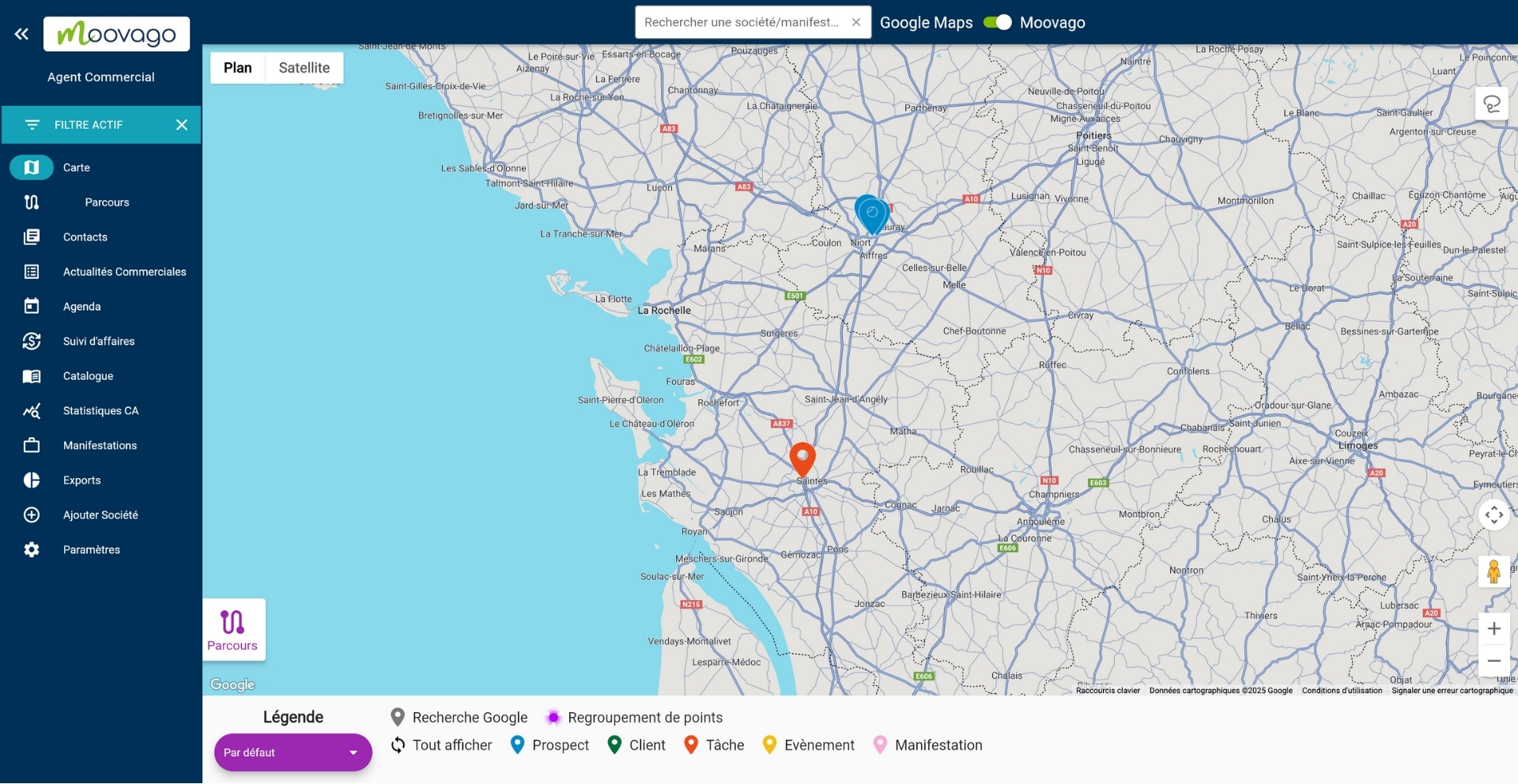Open the Manifestations section
1518x784 pixels.
99,445
